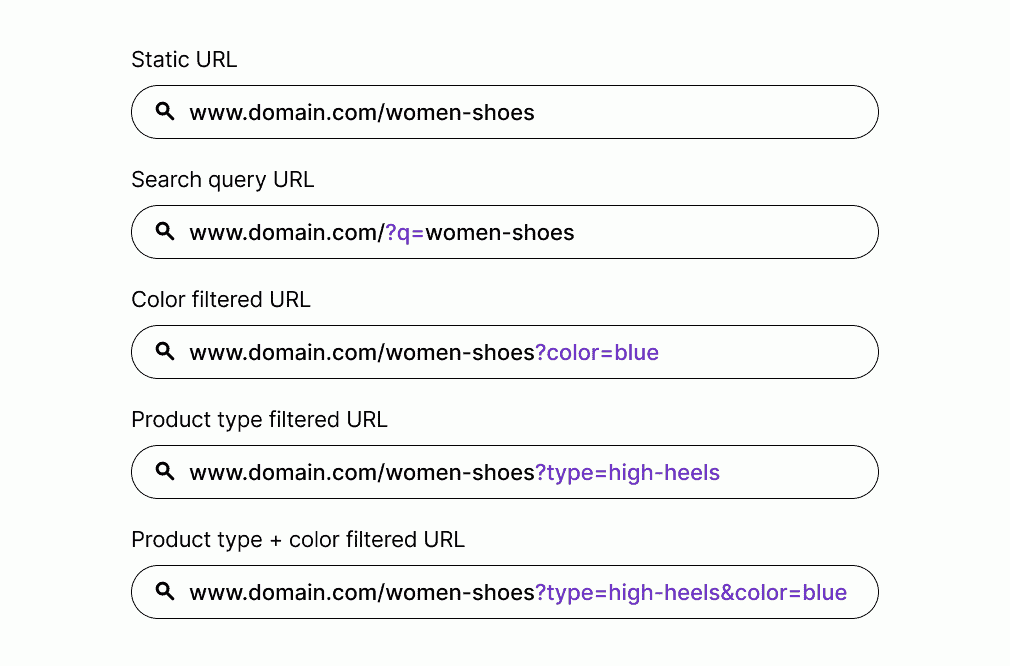
Task: Click magnifier in Product type + color bar
Action: pos(165,591)
